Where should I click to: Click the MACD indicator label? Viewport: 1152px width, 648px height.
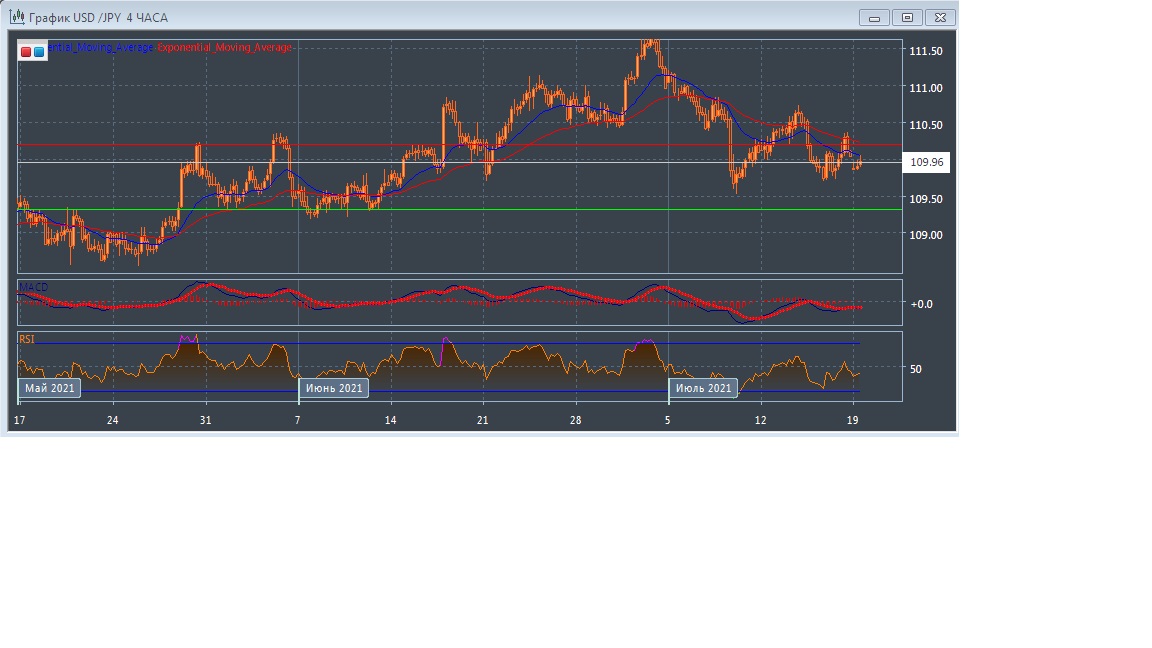[33, 287]
